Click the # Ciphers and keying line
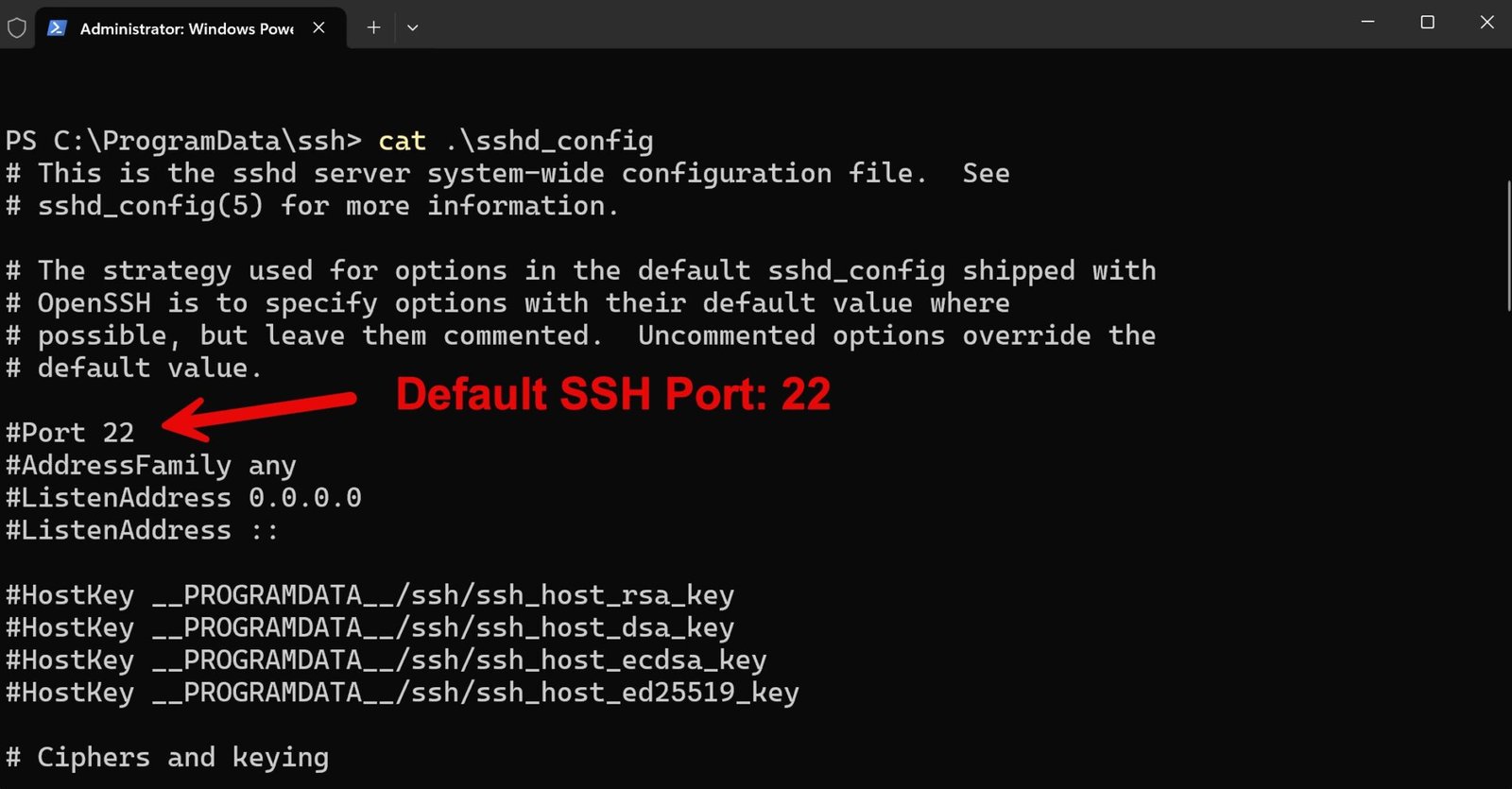 tap(166, 756)
